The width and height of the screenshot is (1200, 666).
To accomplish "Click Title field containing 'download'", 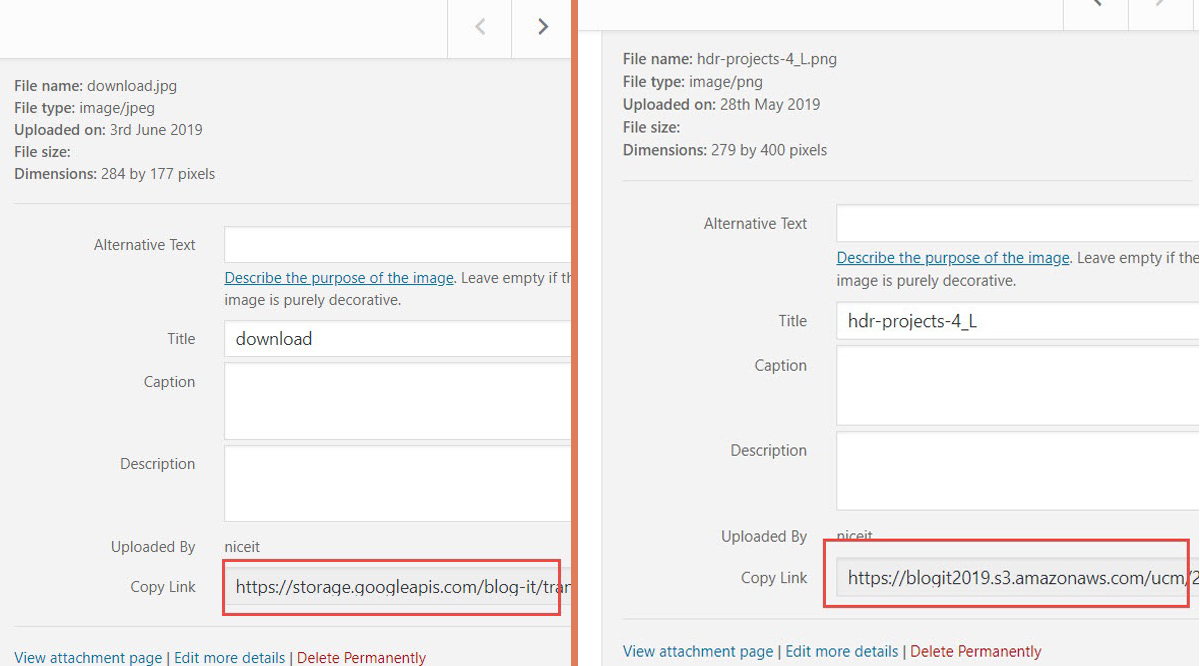I will 398,339.
